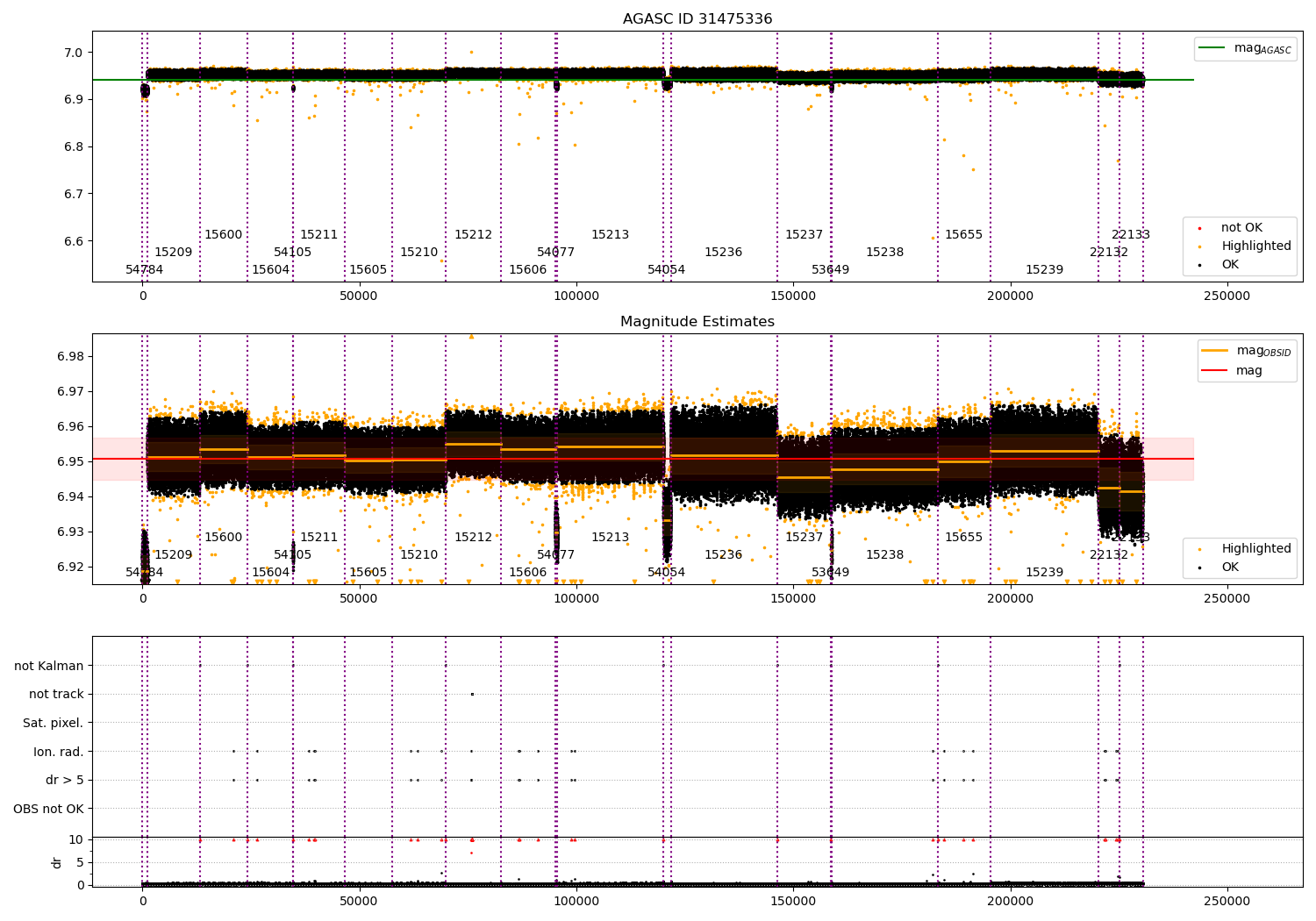Click the 'dr > 5' axis label
Image resolution: width=1316 pixels, height=921 pixels.
[65, 781]
